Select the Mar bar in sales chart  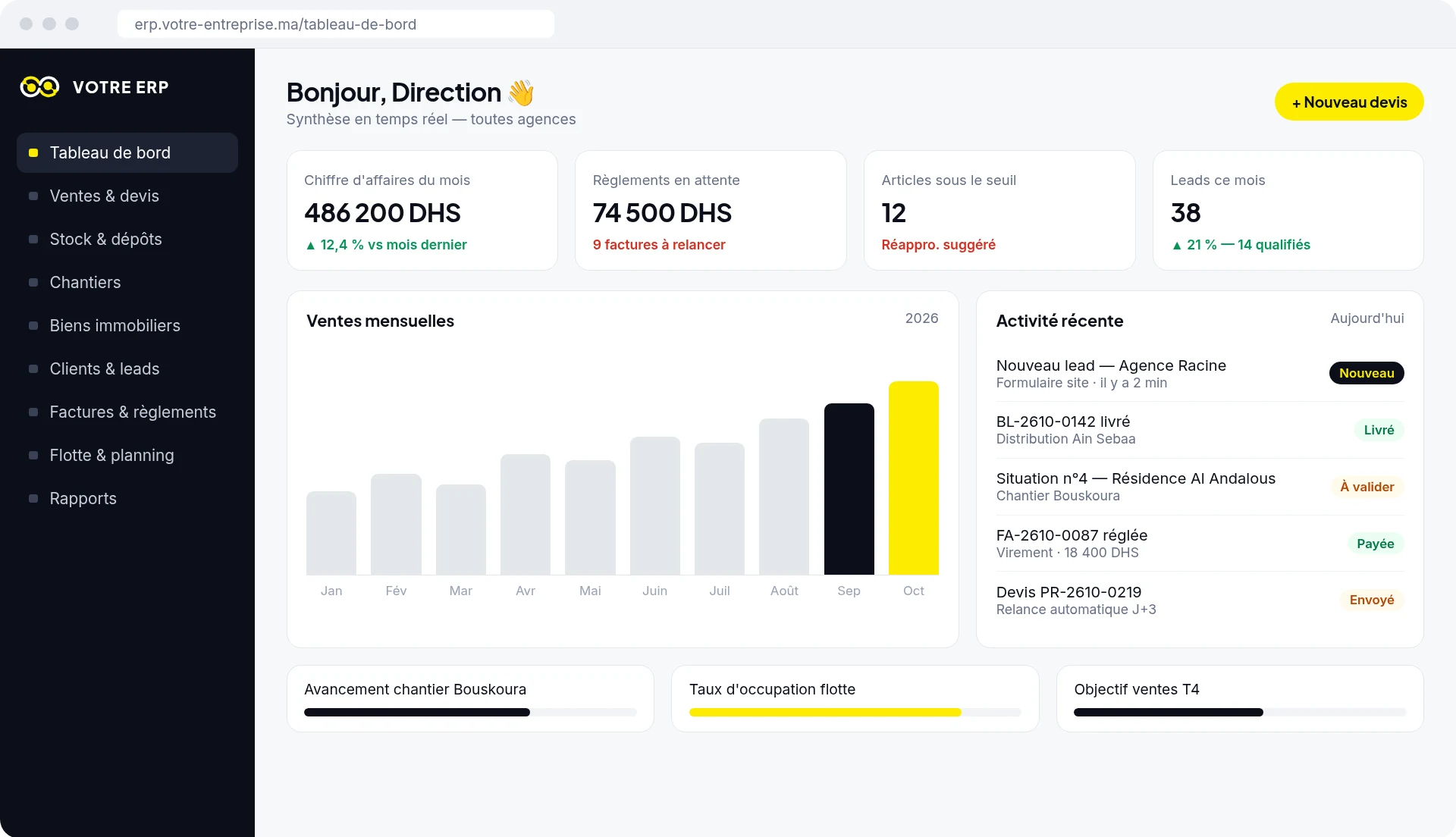[x=461, y=529]
